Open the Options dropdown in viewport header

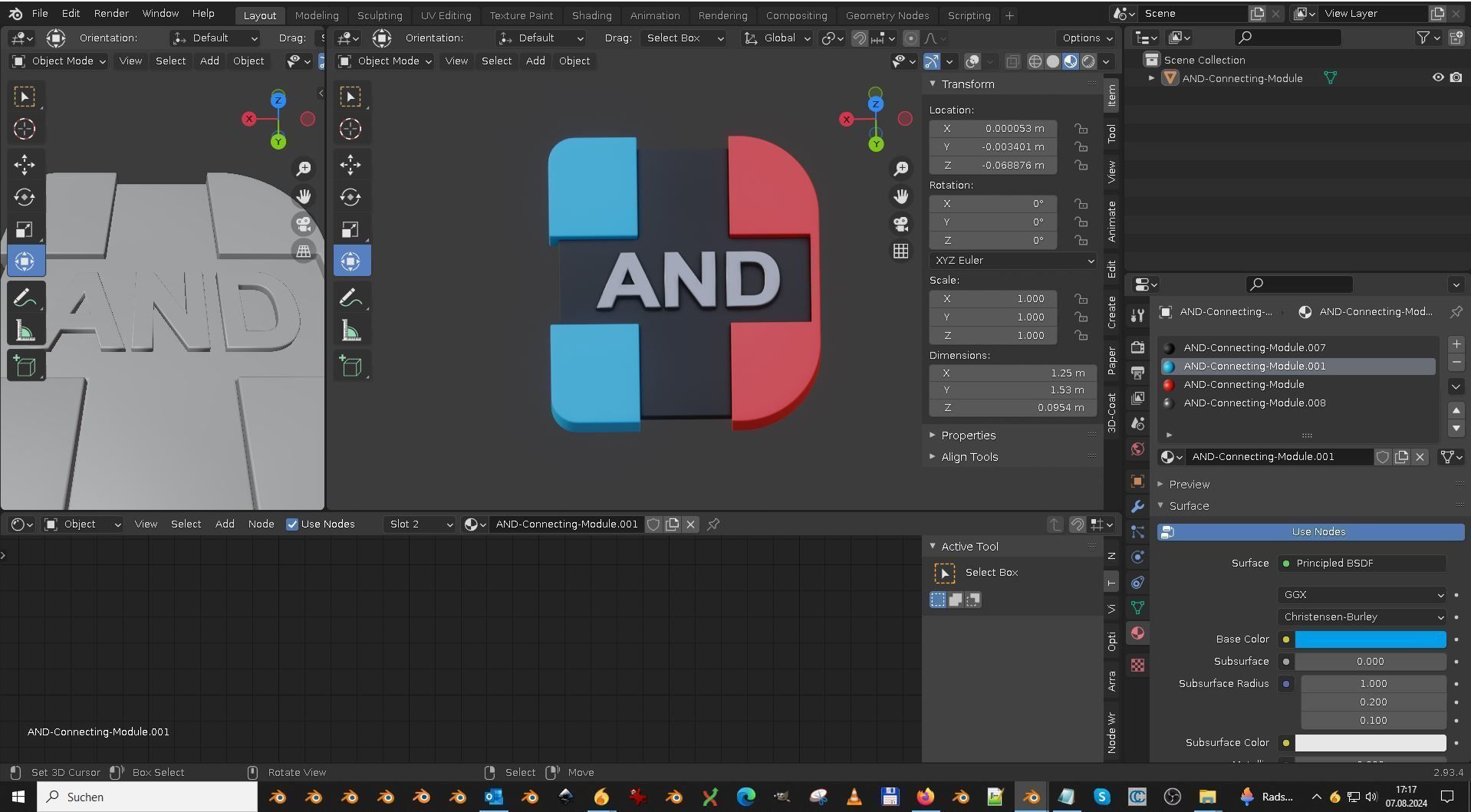tap(1088, 38)
